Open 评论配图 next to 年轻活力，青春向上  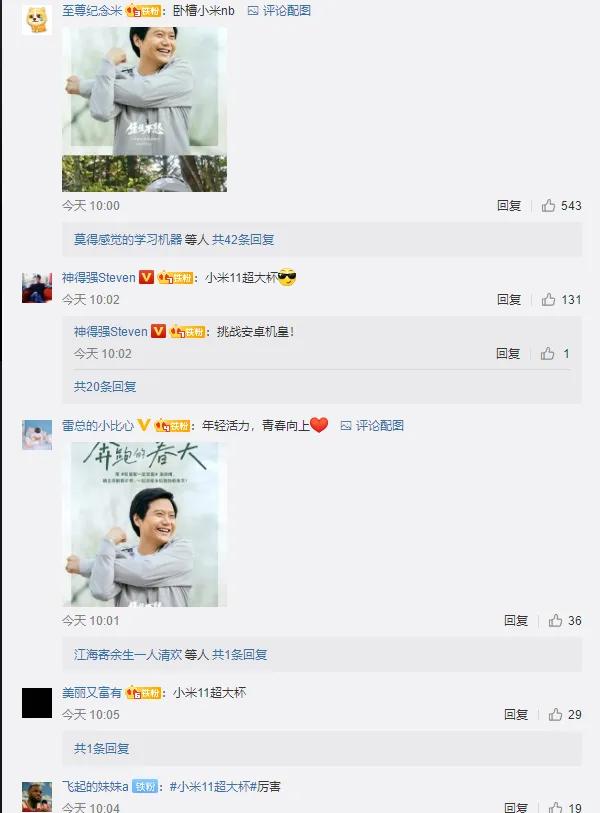click(x=372, y=426)
